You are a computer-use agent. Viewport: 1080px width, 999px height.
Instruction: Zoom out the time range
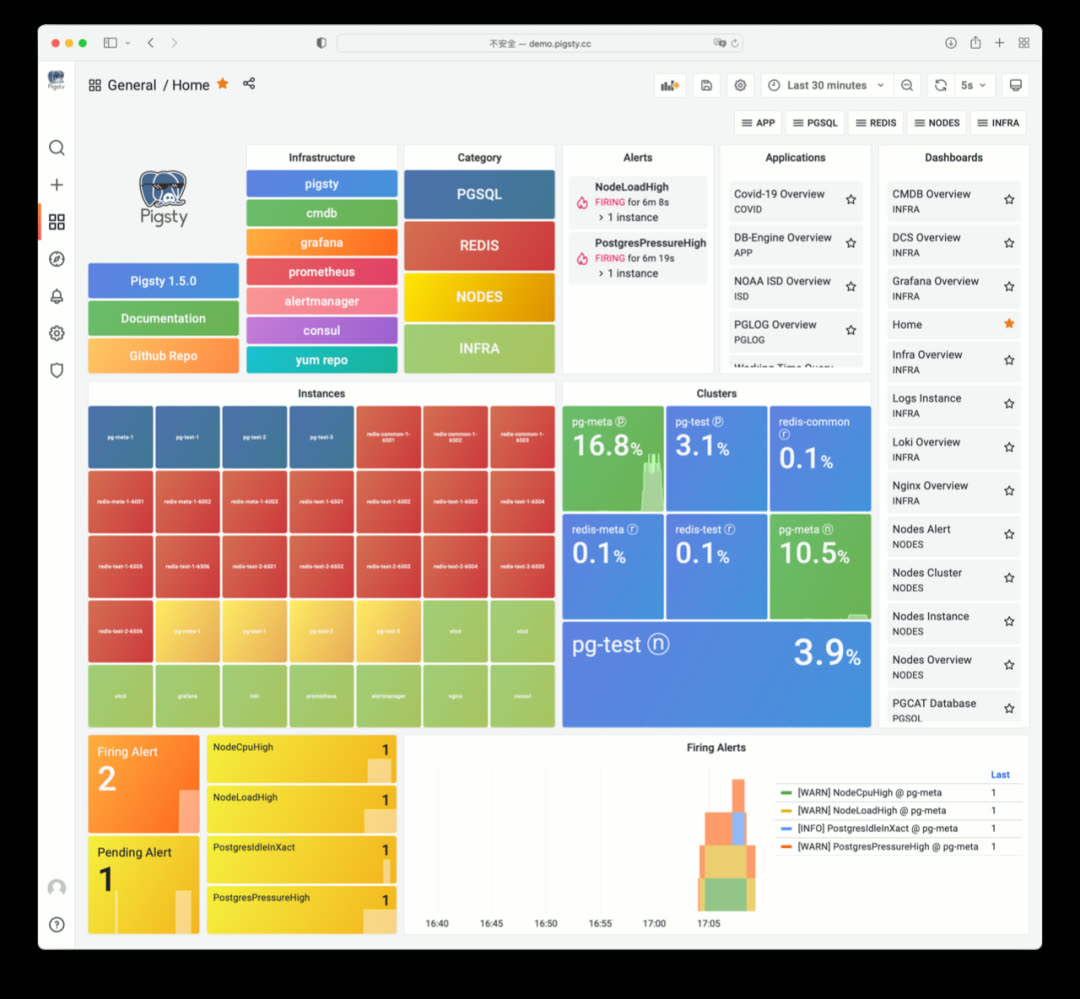[906, 85]
